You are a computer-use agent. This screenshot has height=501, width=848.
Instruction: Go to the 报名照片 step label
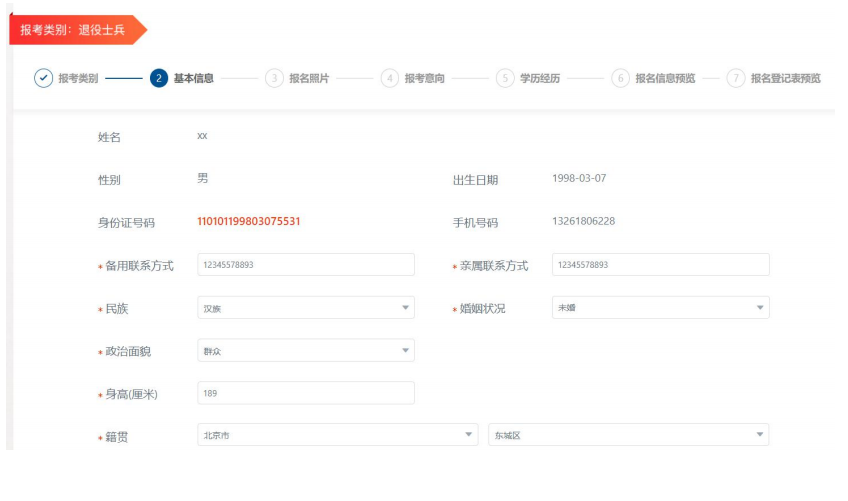(309, 78)
